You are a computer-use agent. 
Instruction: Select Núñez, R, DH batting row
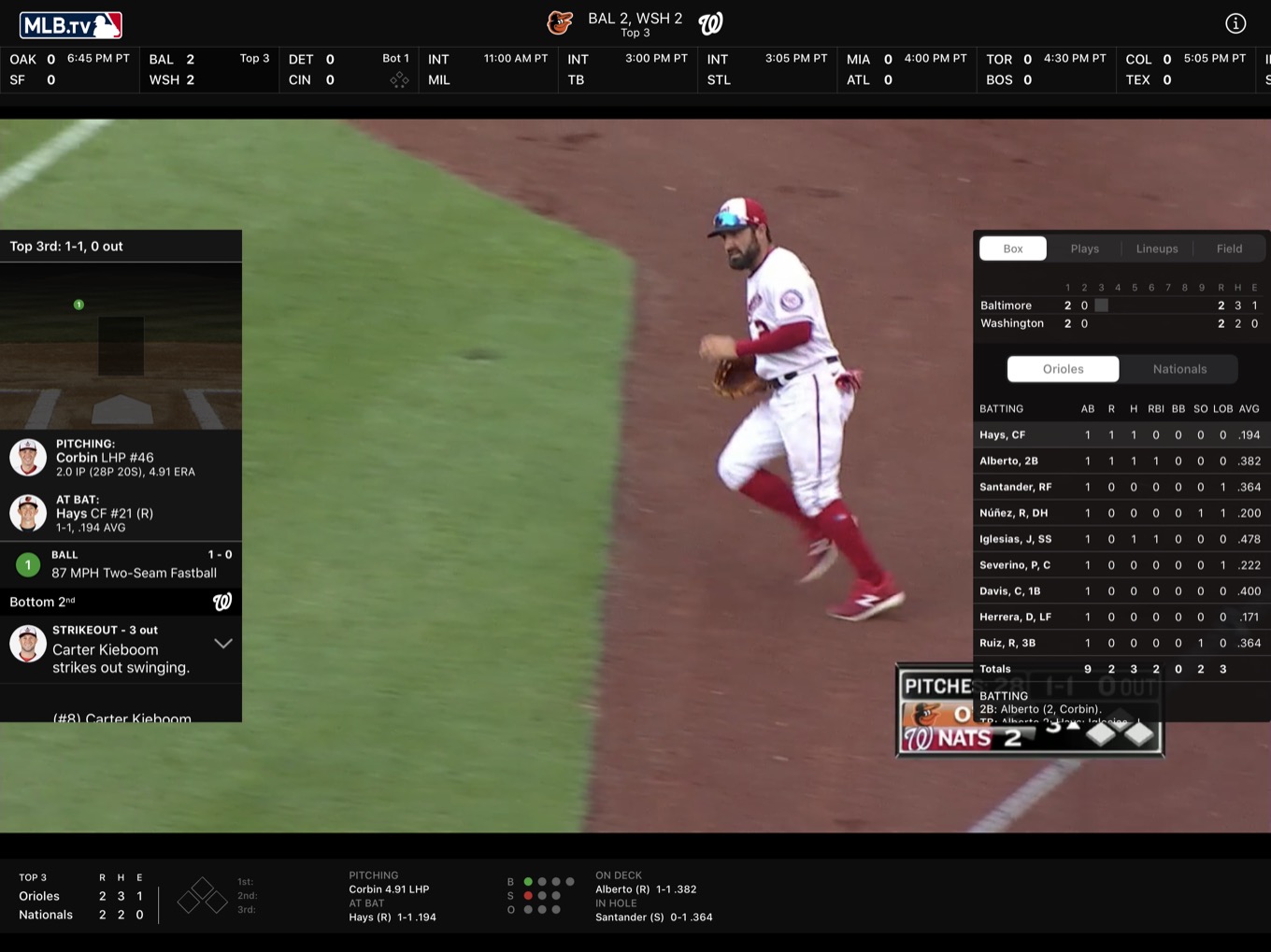point(1121,513)
